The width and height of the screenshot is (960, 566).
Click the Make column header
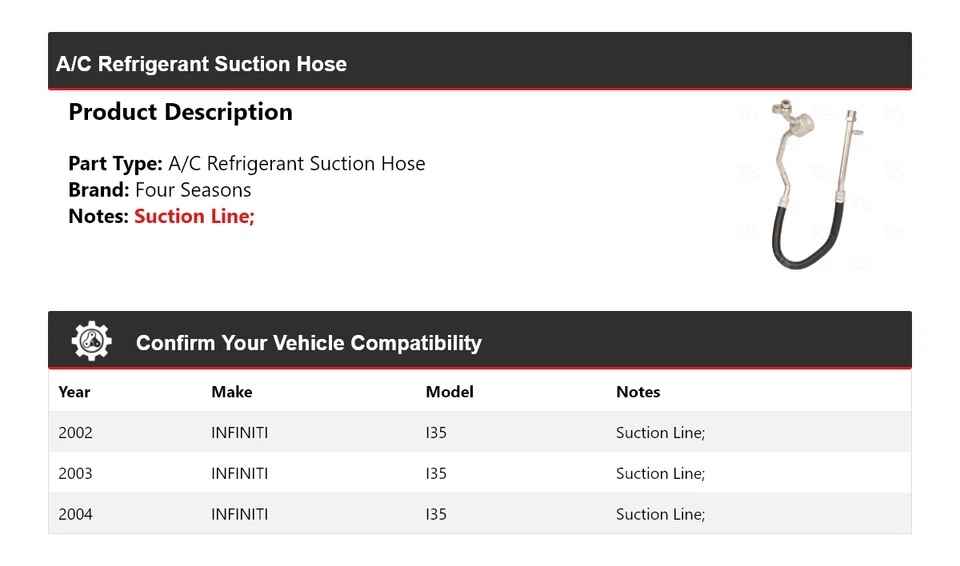coord(231,392)
